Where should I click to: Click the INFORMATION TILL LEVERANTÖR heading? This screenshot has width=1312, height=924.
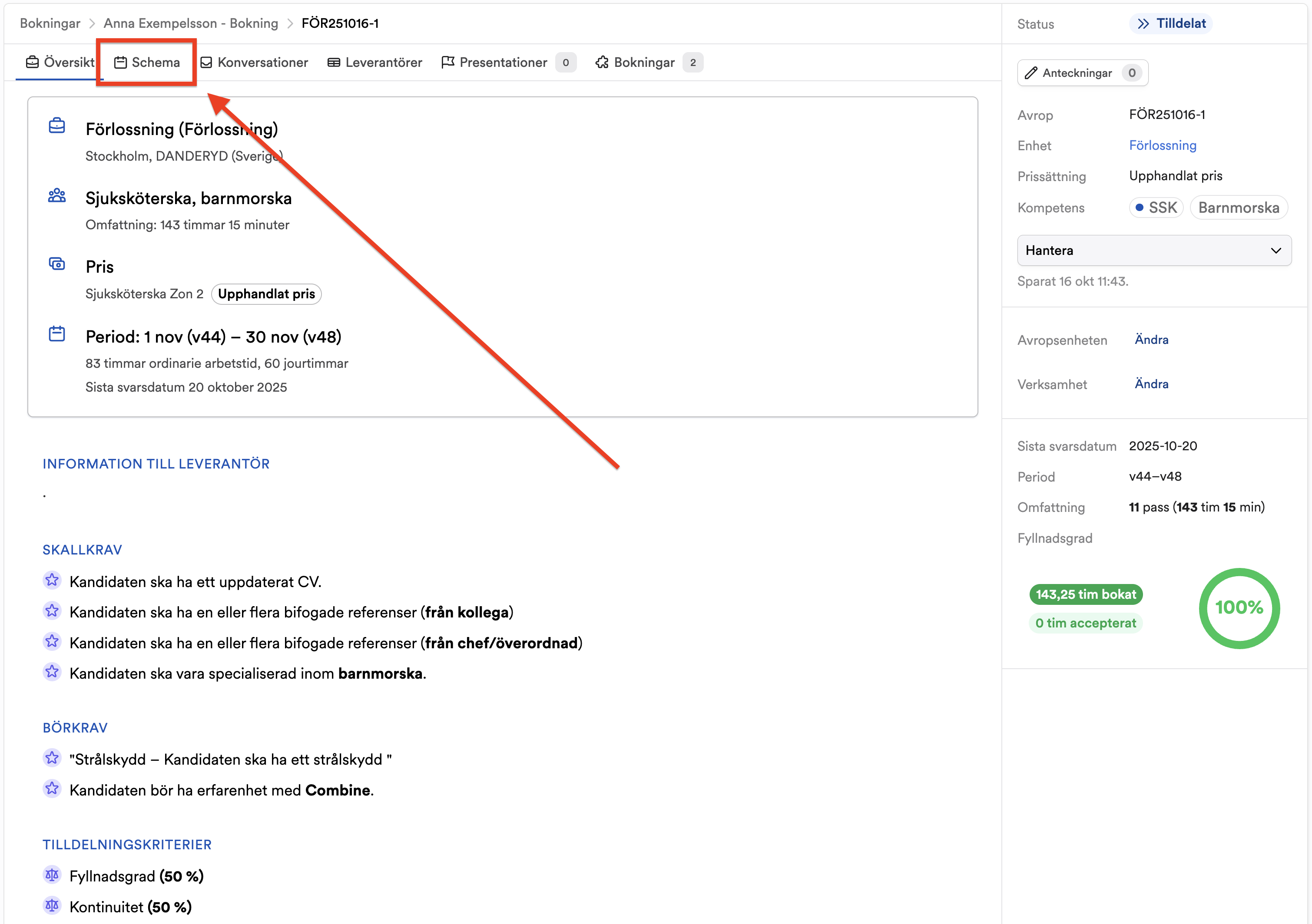click(156, 464)
